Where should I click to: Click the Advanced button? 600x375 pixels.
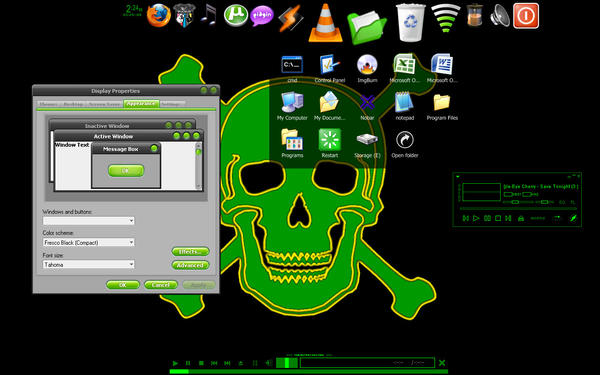click(x=191, y=265)
